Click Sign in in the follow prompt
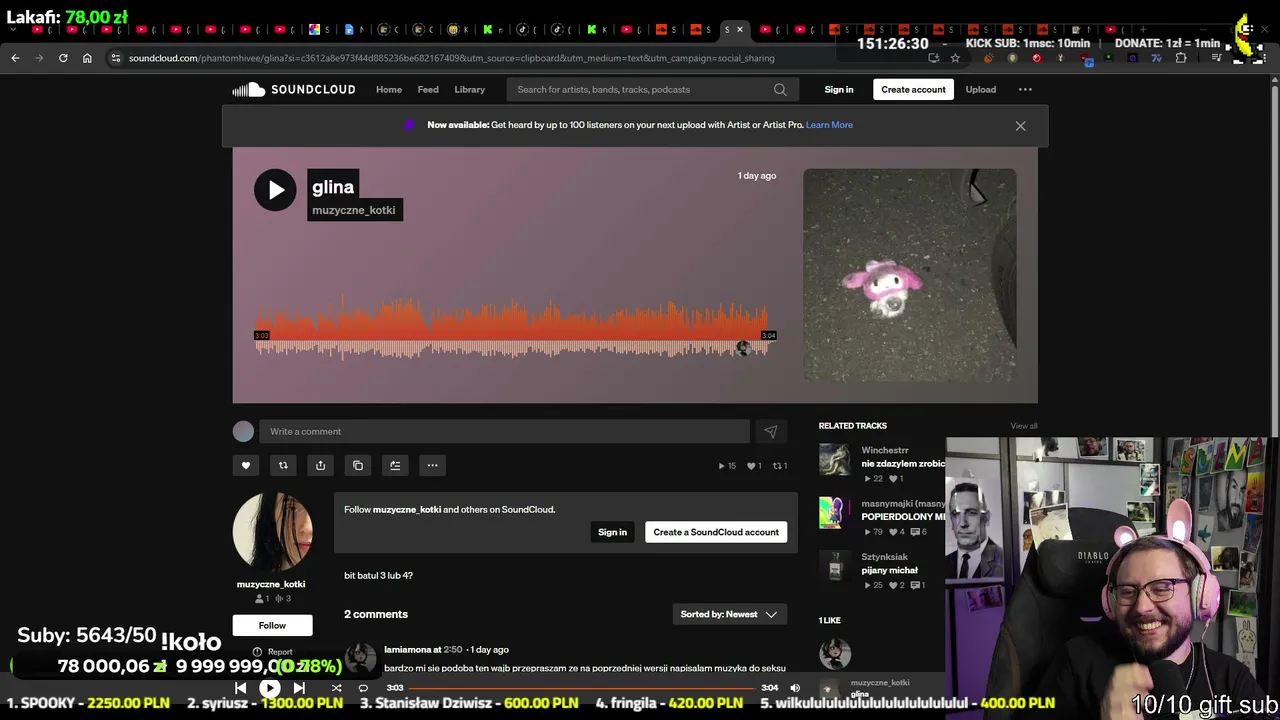 tap(612, 532)
